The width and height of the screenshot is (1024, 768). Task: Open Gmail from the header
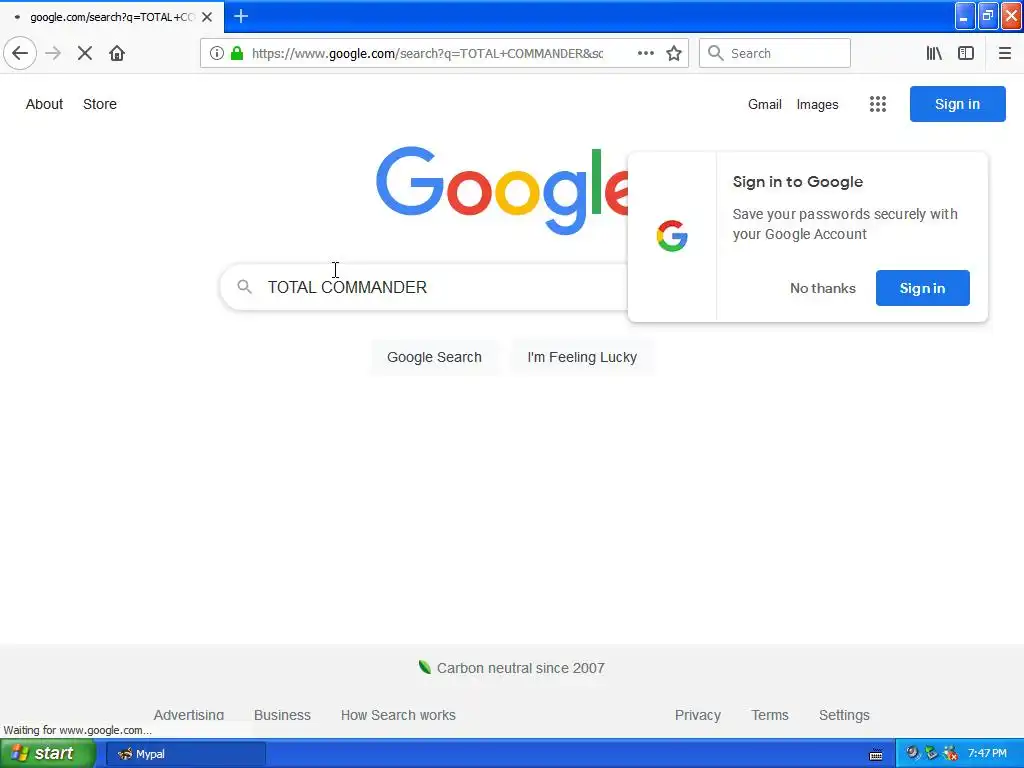pos(765,104)
